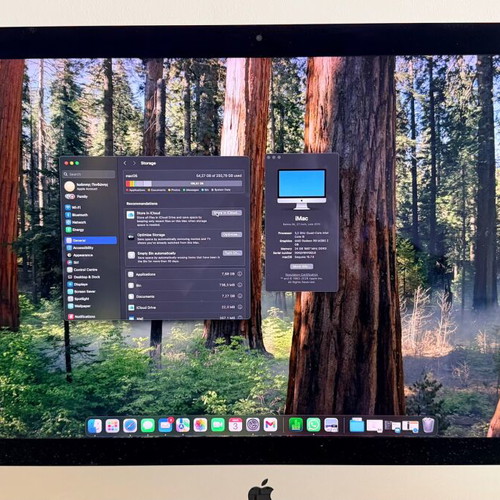Screen dimensions: 500x500
Task: Open the Apple Account profile row
Action: coord(90,186)
